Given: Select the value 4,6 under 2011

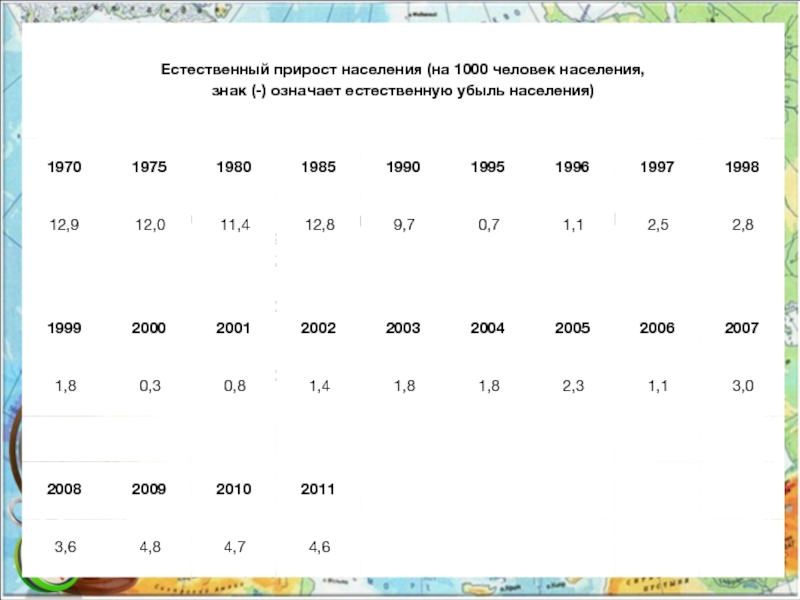Looking at the screenshot, I should [x=319, y=547].
